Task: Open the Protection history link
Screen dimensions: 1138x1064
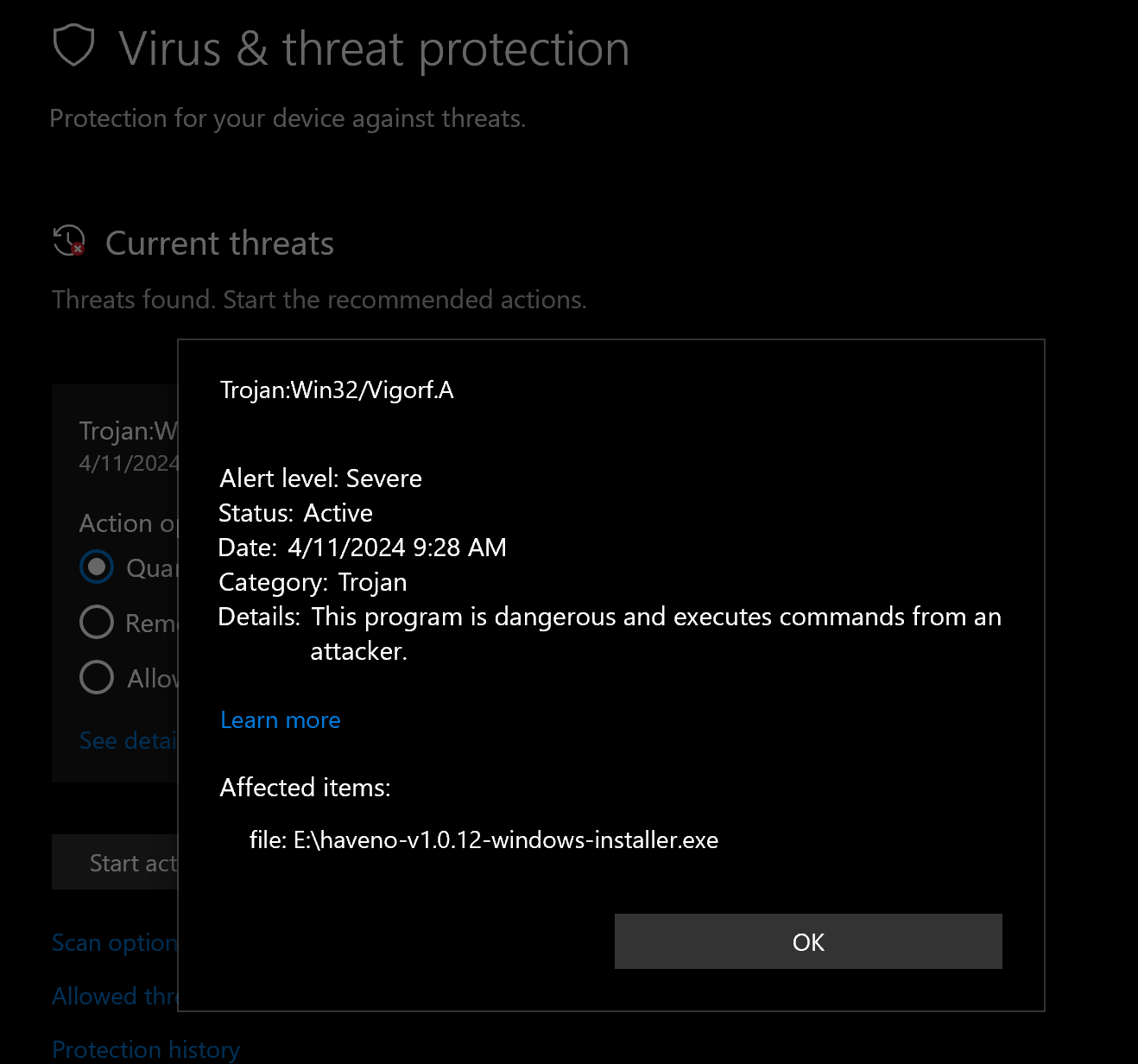Action: click(146, 1049)
